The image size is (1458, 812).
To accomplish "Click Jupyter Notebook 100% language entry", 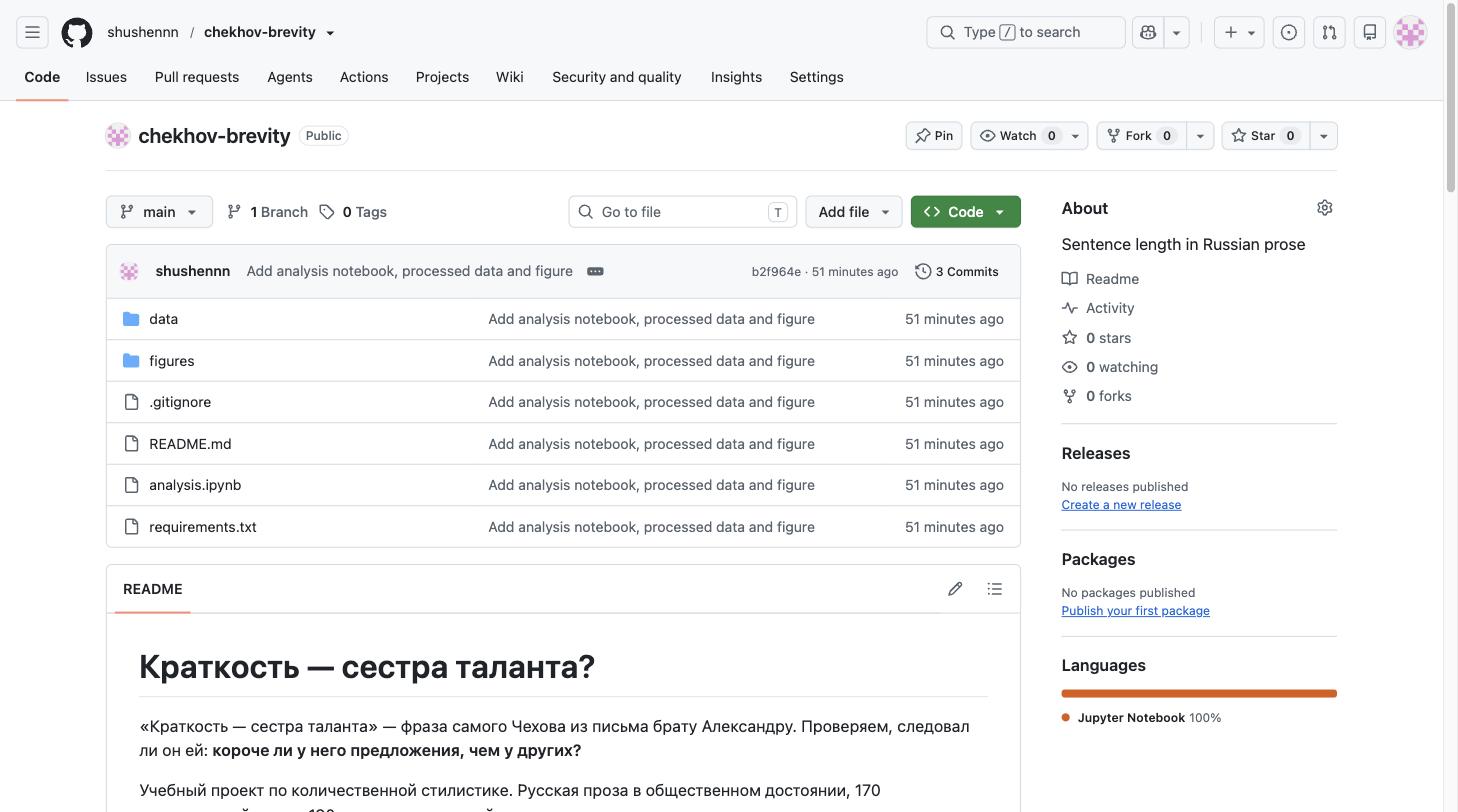I will click(x=1142, y=718).
